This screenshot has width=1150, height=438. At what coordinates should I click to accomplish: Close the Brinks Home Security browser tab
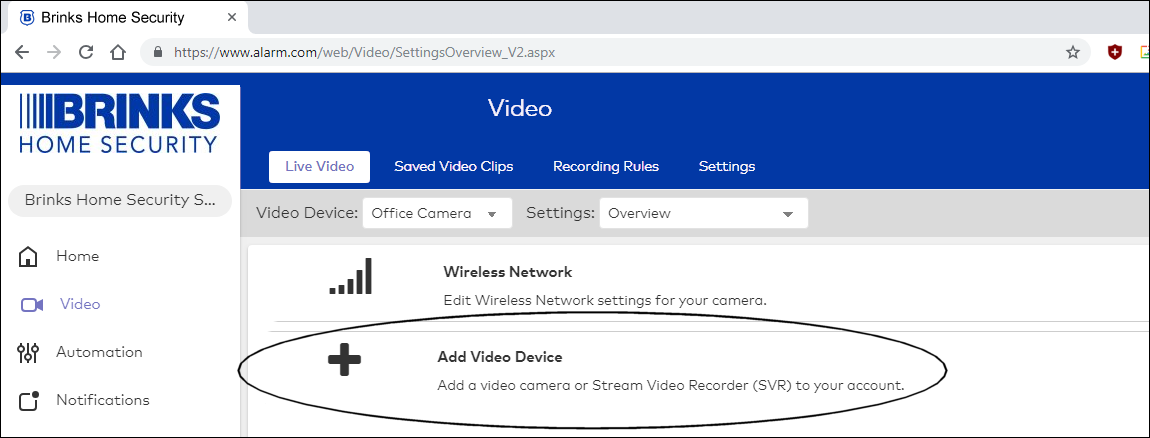pos(232,17)
